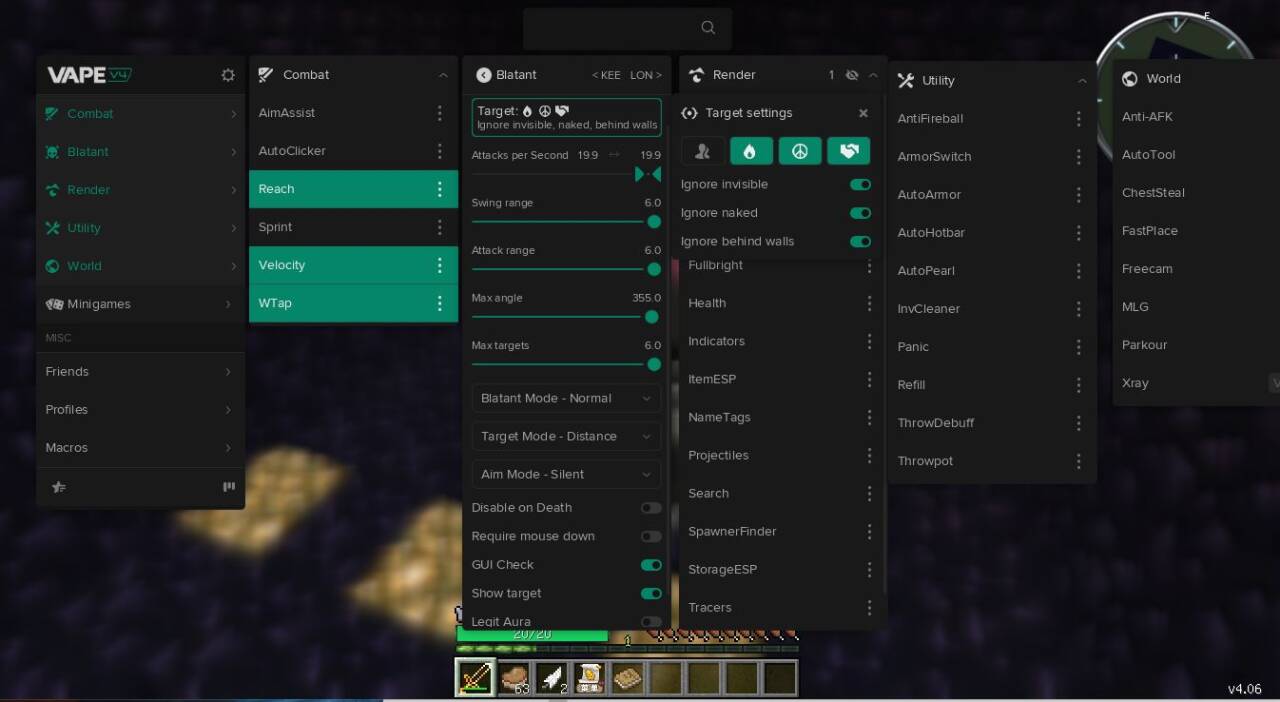Viewport: 1280px width, 702px height.
Task: Open WTap options dots
Action: (x=439, y=303)
